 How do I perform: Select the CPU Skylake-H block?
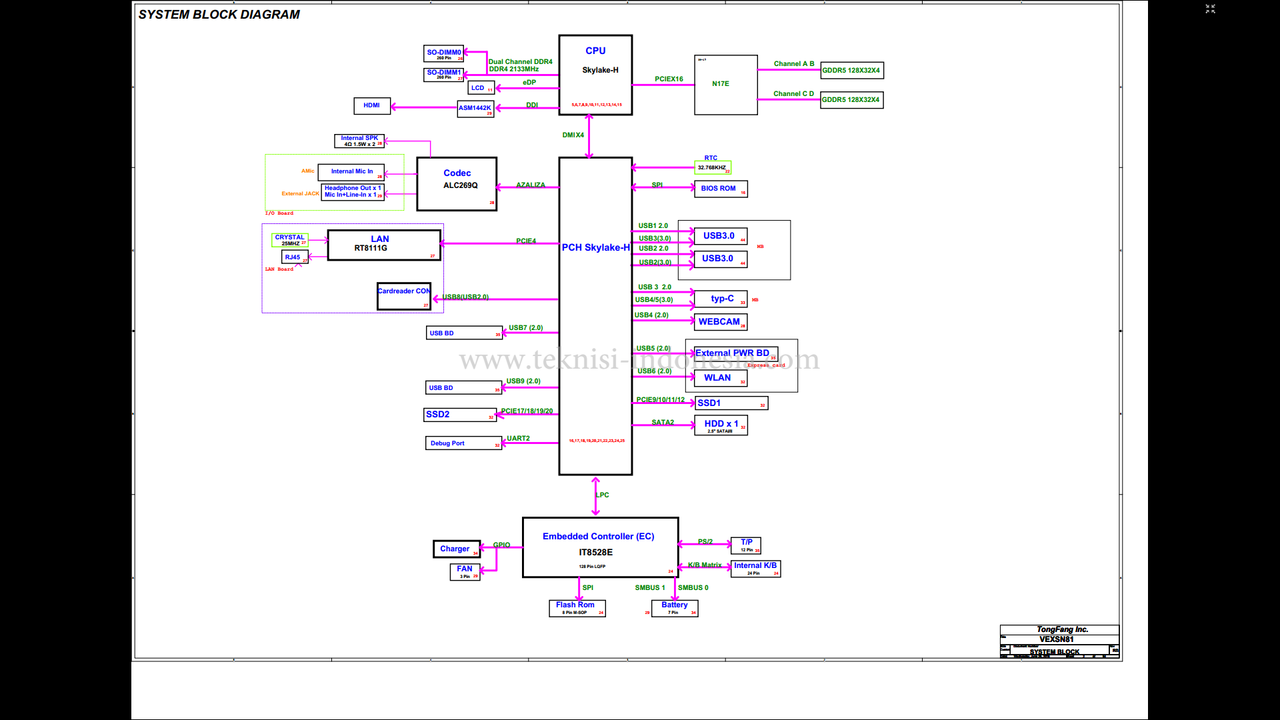595,75
